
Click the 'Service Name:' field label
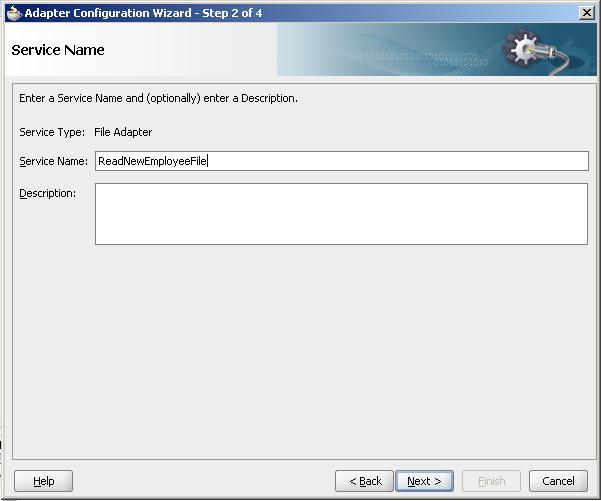coord(54,161)
